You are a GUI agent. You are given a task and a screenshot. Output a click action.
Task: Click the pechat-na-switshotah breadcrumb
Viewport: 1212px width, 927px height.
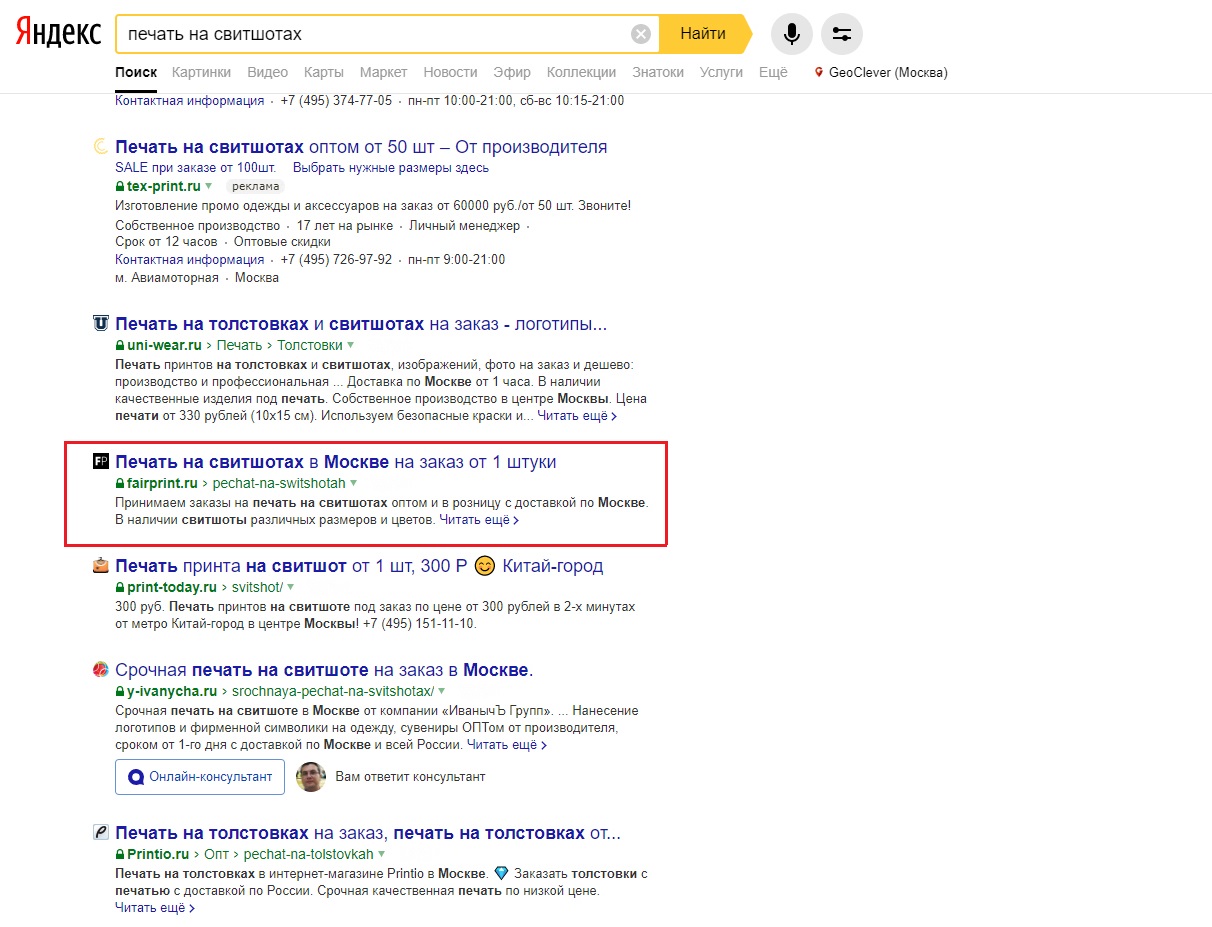[279, 483]
